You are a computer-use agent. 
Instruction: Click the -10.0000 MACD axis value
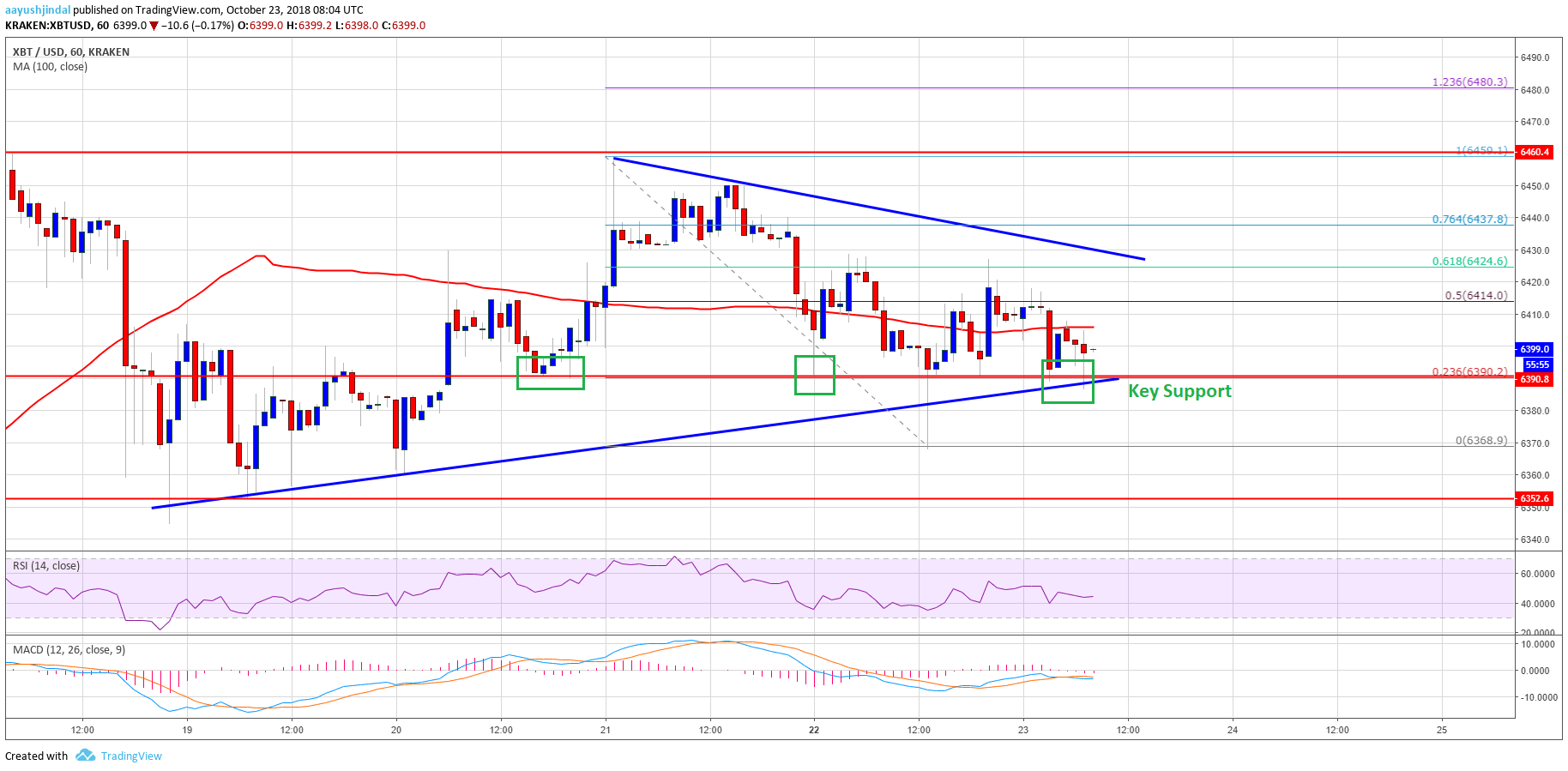tap(1539, 697)
